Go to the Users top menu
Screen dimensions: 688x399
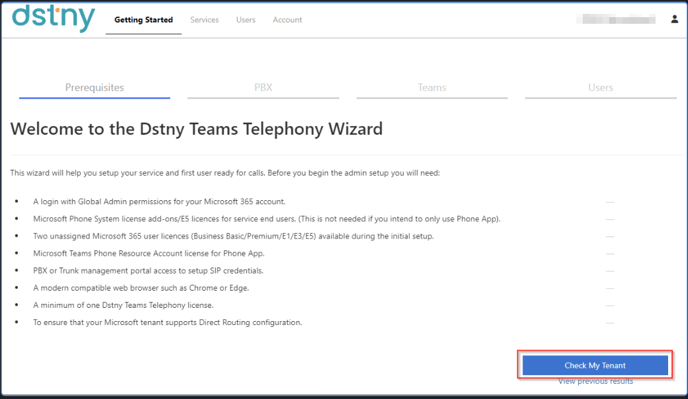tap(246, 20)
